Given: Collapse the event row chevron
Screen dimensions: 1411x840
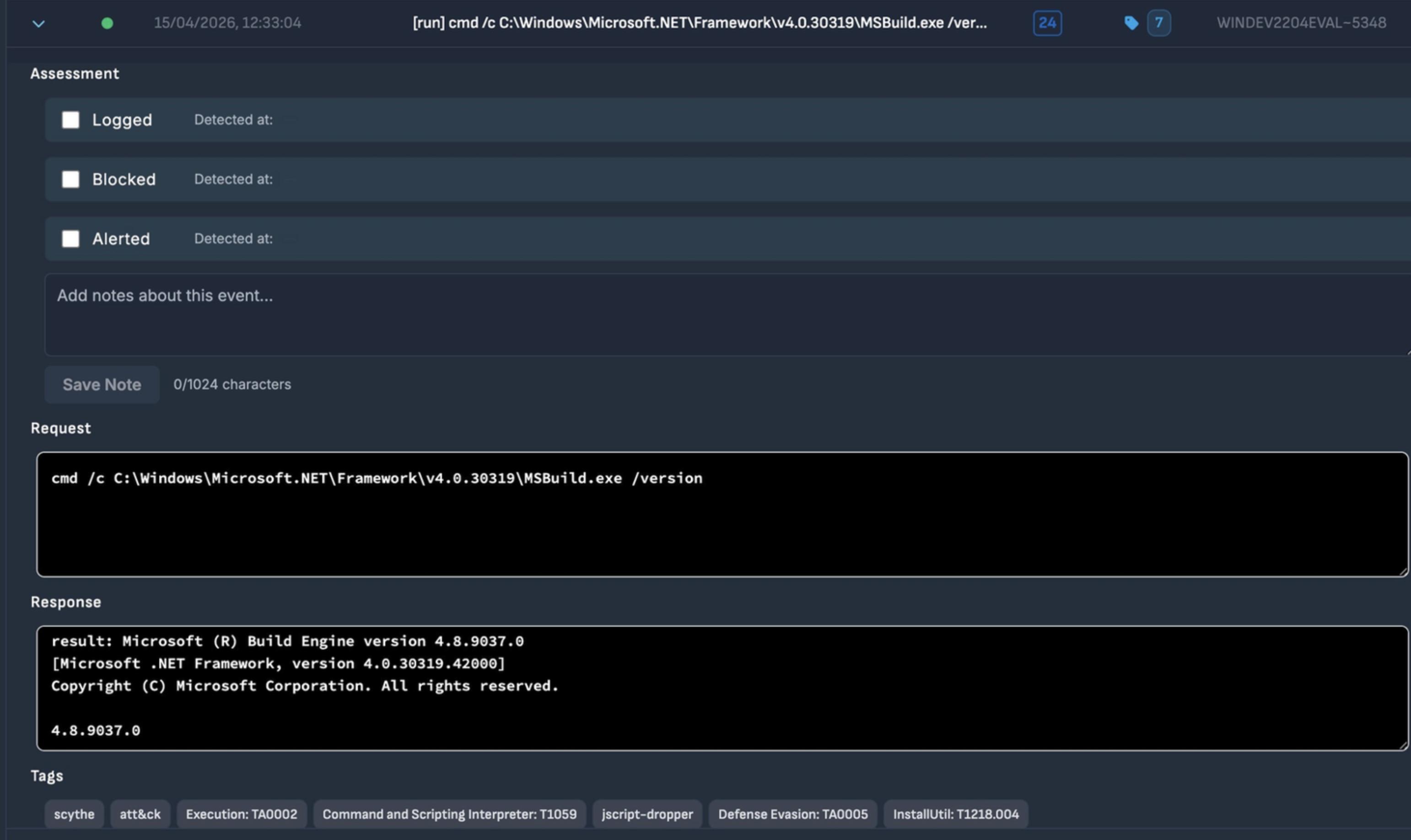Looking at the screenshot, I should click(x=38, y=24).
